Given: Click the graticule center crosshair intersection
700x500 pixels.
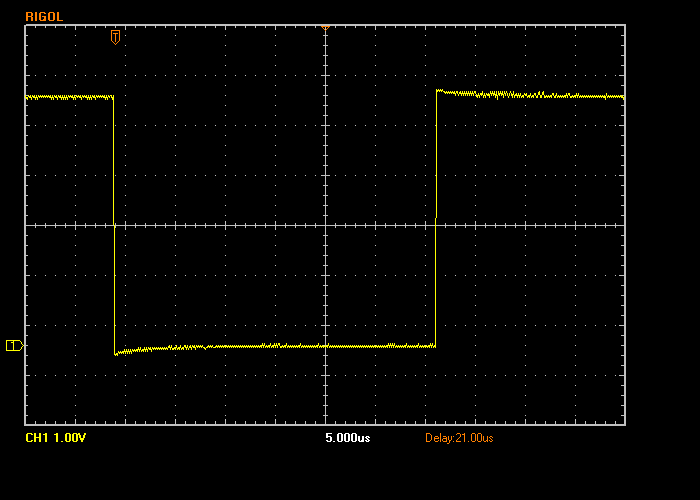Looking at the screenshot, I should pos(325,225).
